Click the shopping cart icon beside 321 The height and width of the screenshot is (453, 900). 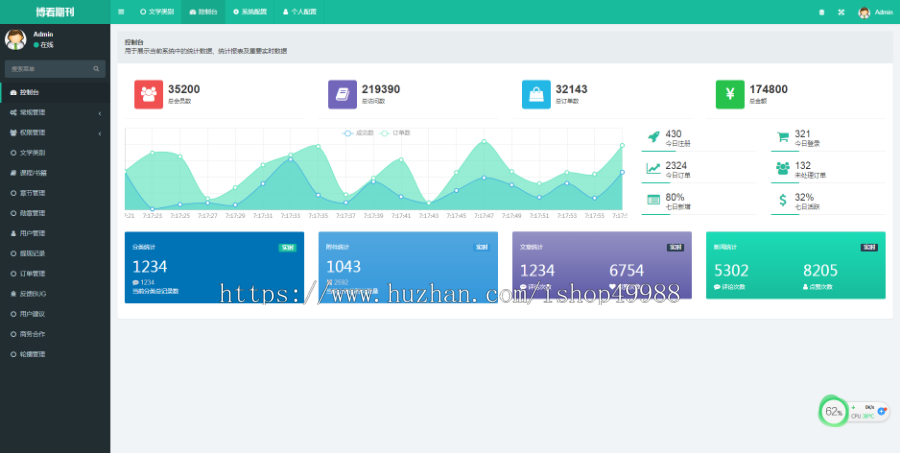[782, 137]
